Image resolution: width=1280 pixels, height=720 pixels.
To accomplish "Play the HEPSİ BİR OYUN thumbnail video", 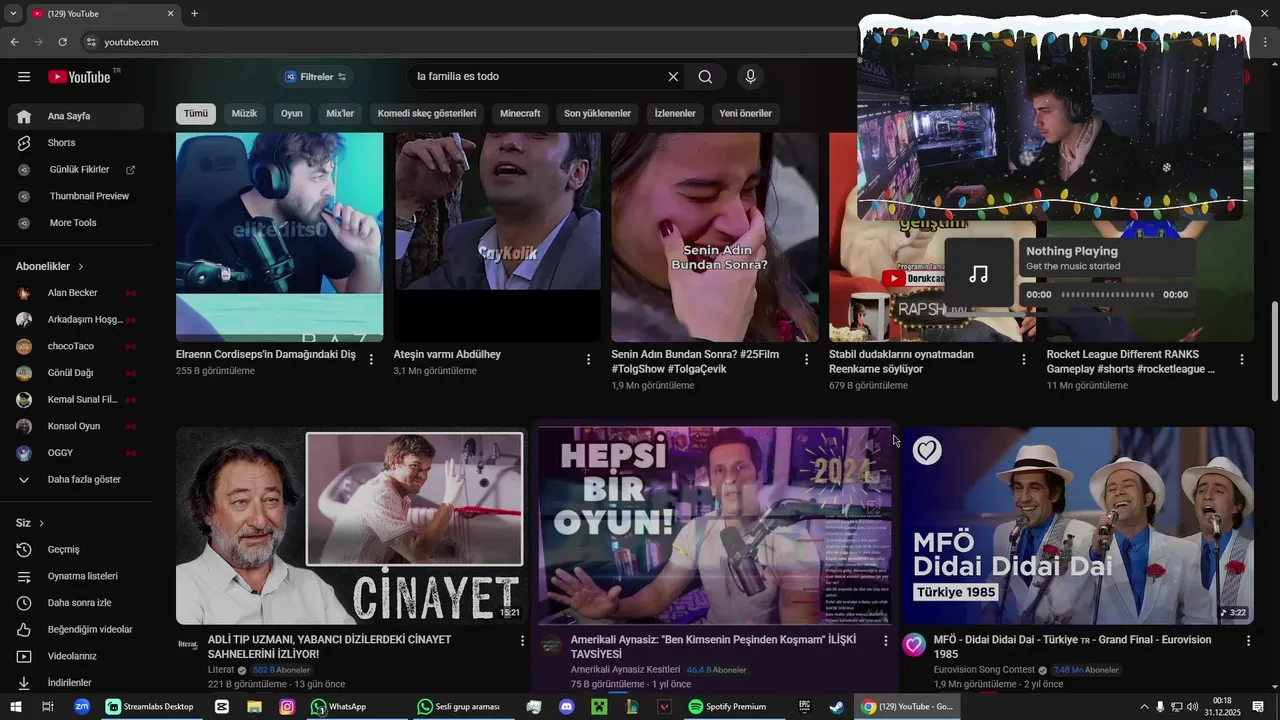I will pyautogui.click(x=714, y=526).
